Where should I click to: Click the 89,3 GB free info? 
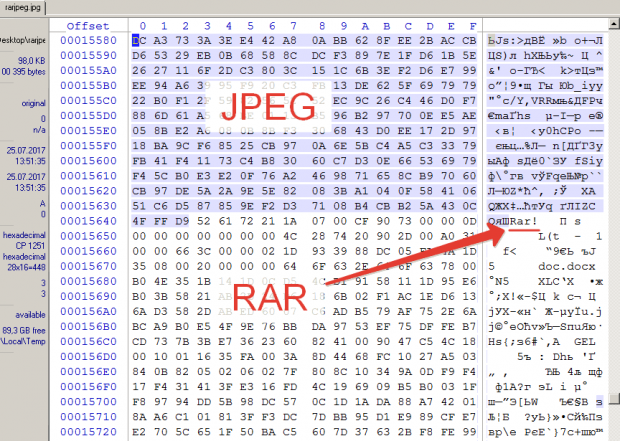click(x=24, y=330)
